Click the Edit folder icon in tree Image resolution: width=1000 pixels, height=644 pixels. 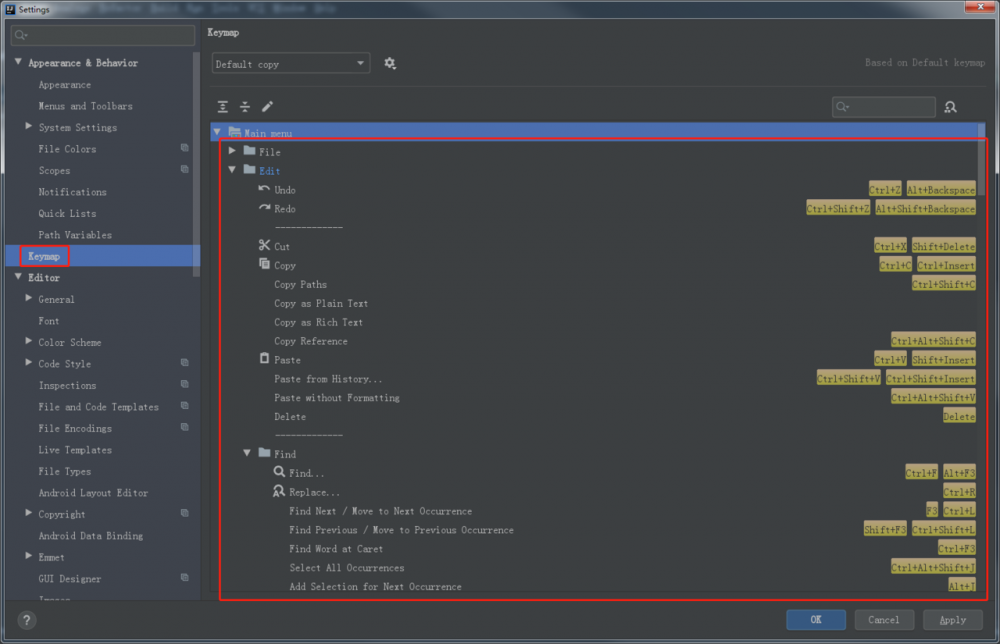(249, 170)
